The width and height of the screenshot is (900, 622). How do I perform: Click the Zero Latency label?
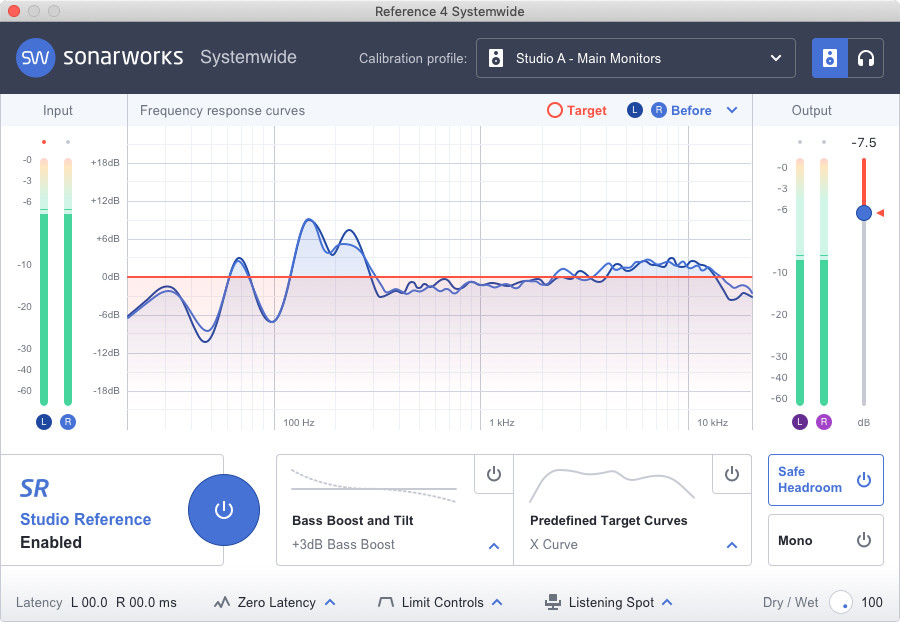pos(277,602)
